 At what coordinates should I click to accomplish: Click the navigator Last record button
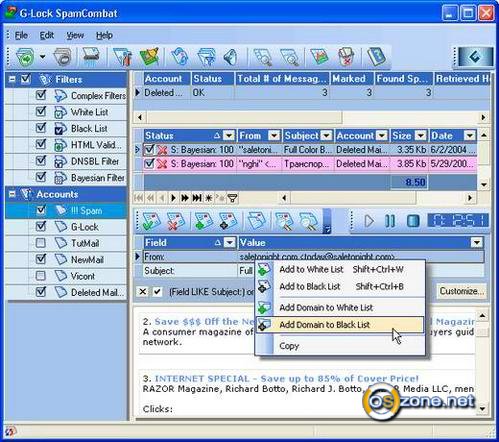click(197, 198)
